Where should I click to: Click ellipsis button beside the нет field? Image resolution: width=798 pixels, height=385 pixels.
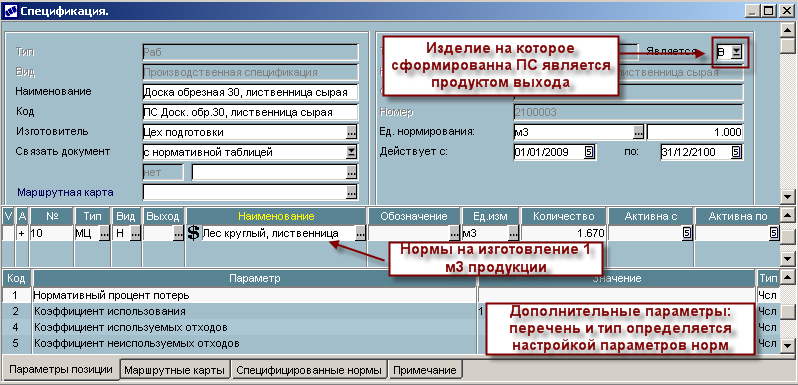(x=352, y=173)
